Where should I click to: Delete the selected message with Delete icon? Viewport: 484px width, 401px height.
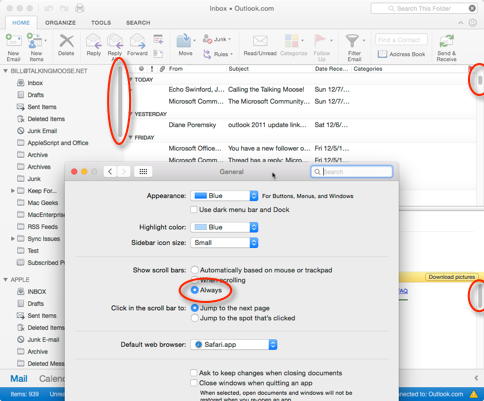(66, 41)
